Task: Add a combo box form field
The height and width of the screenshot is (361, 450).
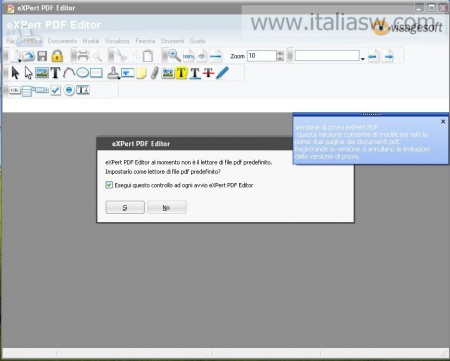Action: (x=42, y=90)
